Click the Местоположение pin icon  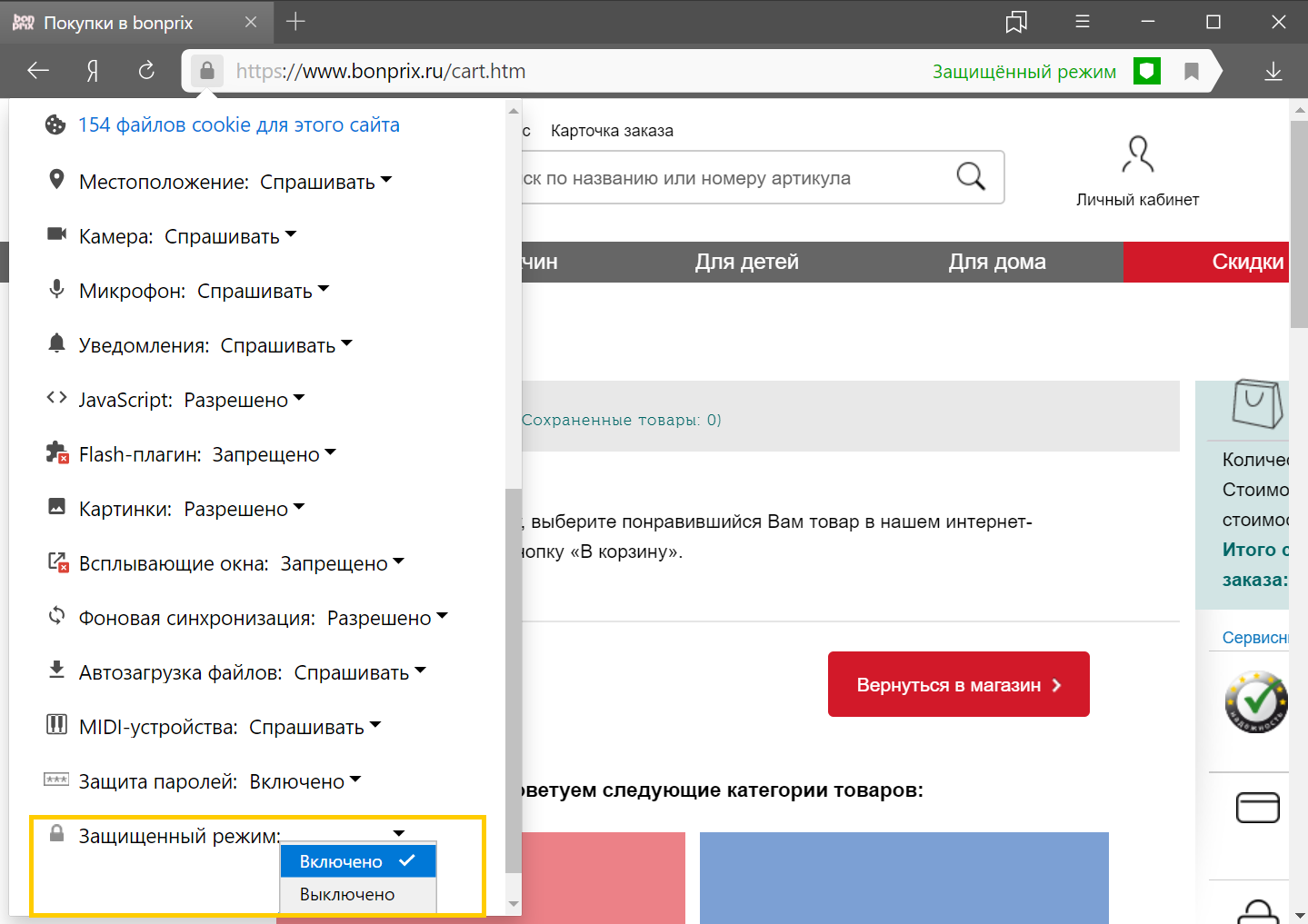tap(56, 180)
